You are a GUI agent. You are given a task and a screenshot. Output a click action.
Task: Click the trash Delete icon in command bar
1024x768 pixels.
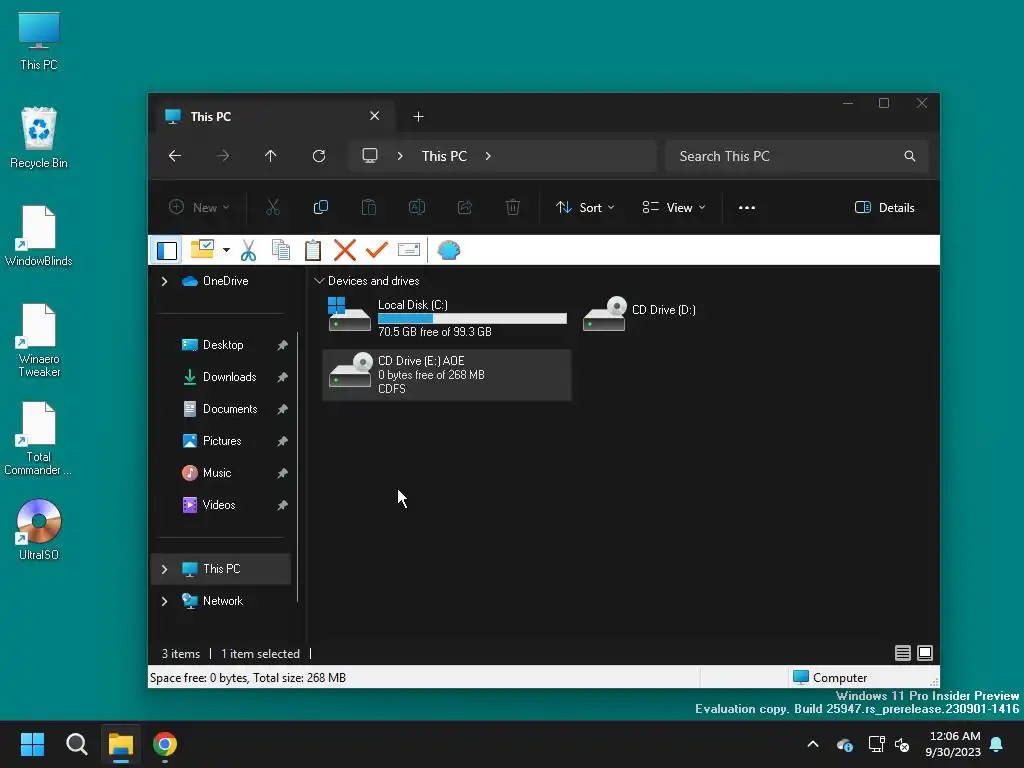coord(513,208)
